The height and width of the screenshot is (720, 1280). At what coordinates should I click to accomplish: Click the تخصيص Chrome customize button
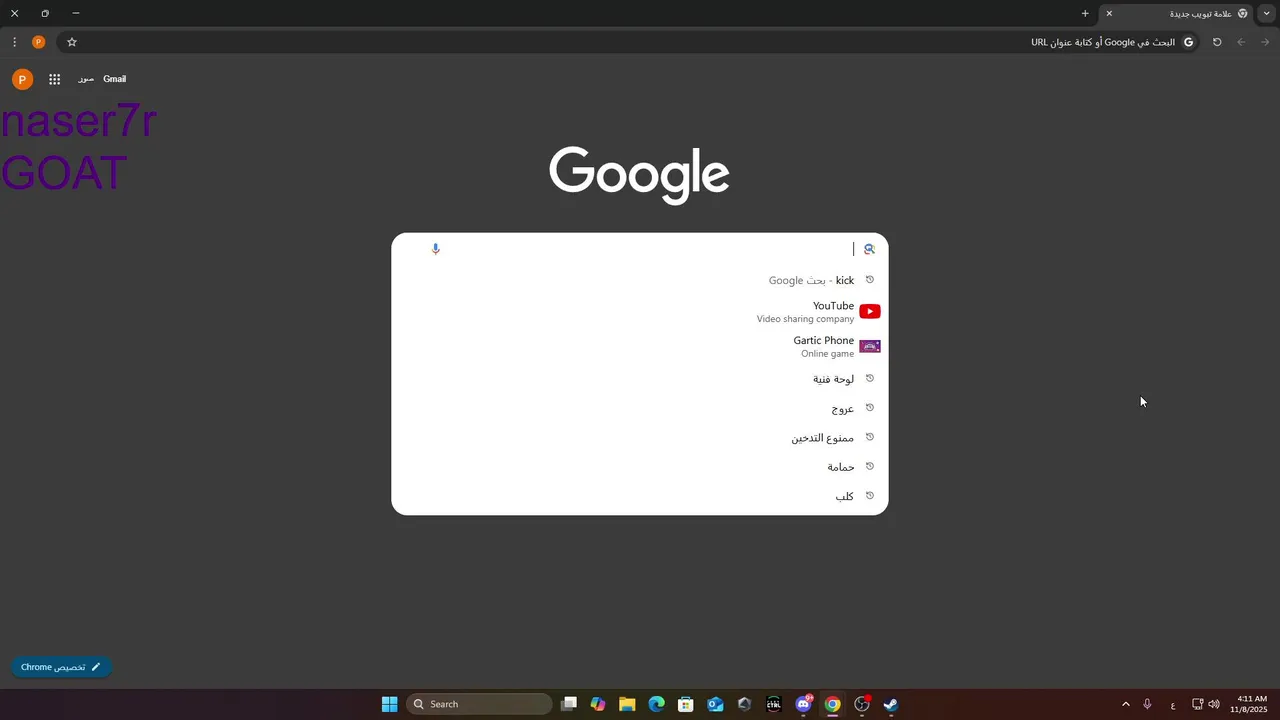pyautogui.click(x=61, y=667)
